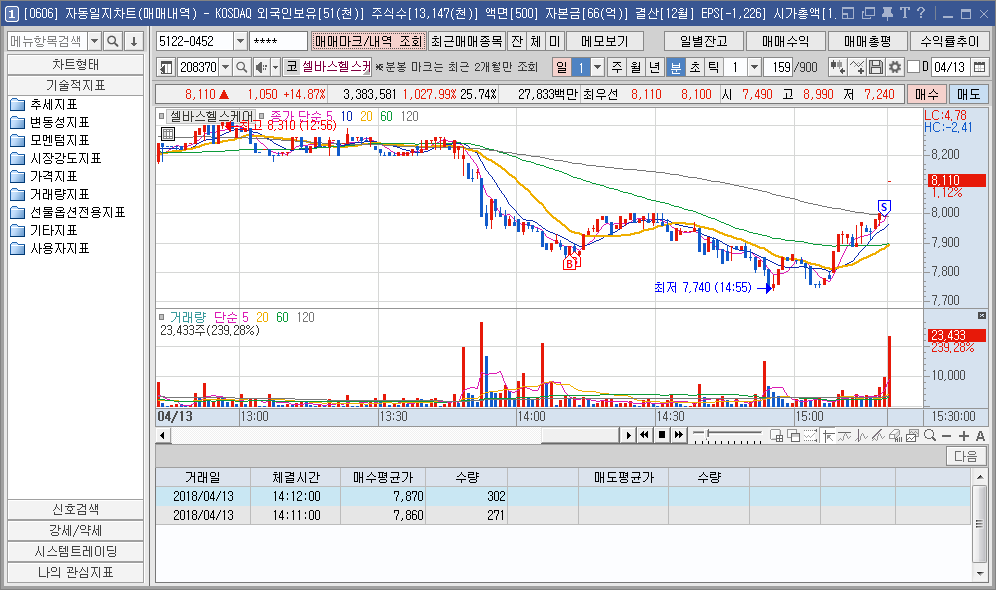Click the window grid split icon
The height and width of the screenshot is (590, 996).
coord(776,436)
